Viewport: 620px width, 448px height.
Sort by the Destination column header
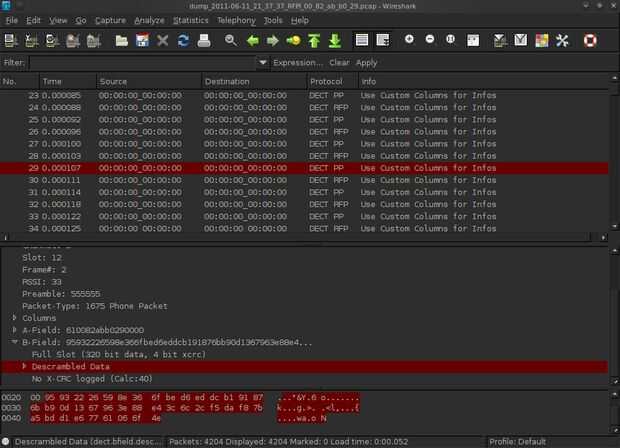click(254, 81)
